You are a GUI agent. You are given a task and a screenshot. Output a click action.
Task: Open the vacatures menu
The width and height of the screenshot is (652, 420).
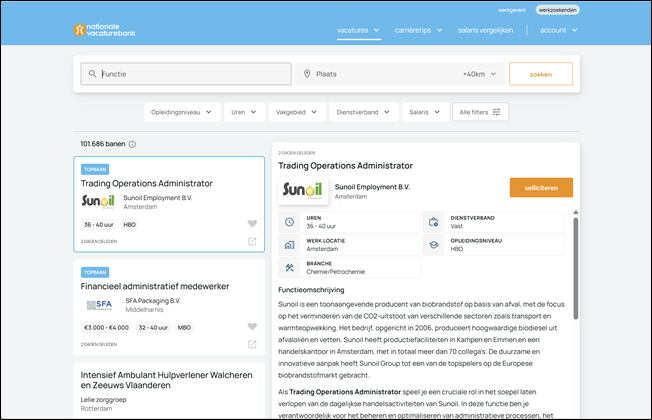358,30
